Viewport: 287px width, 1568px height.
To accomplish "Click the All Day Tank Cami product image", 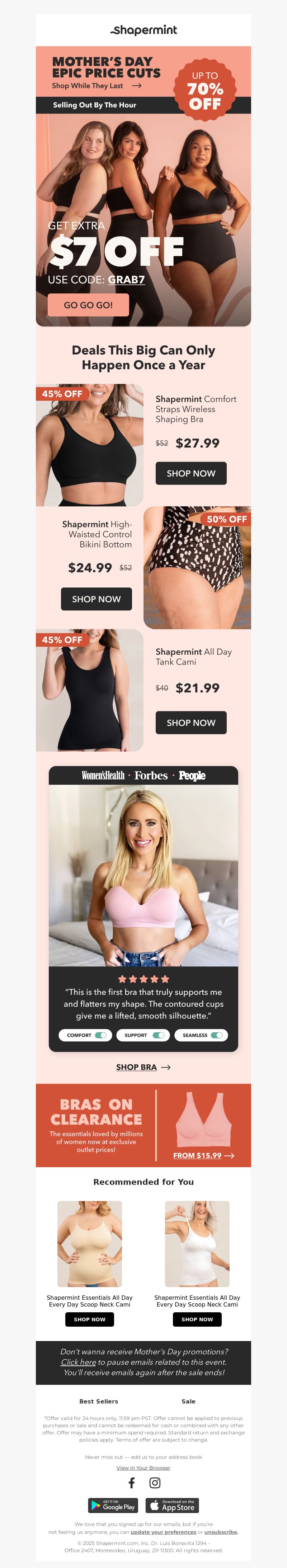I will pyautogui.click(x=89, y=690).
